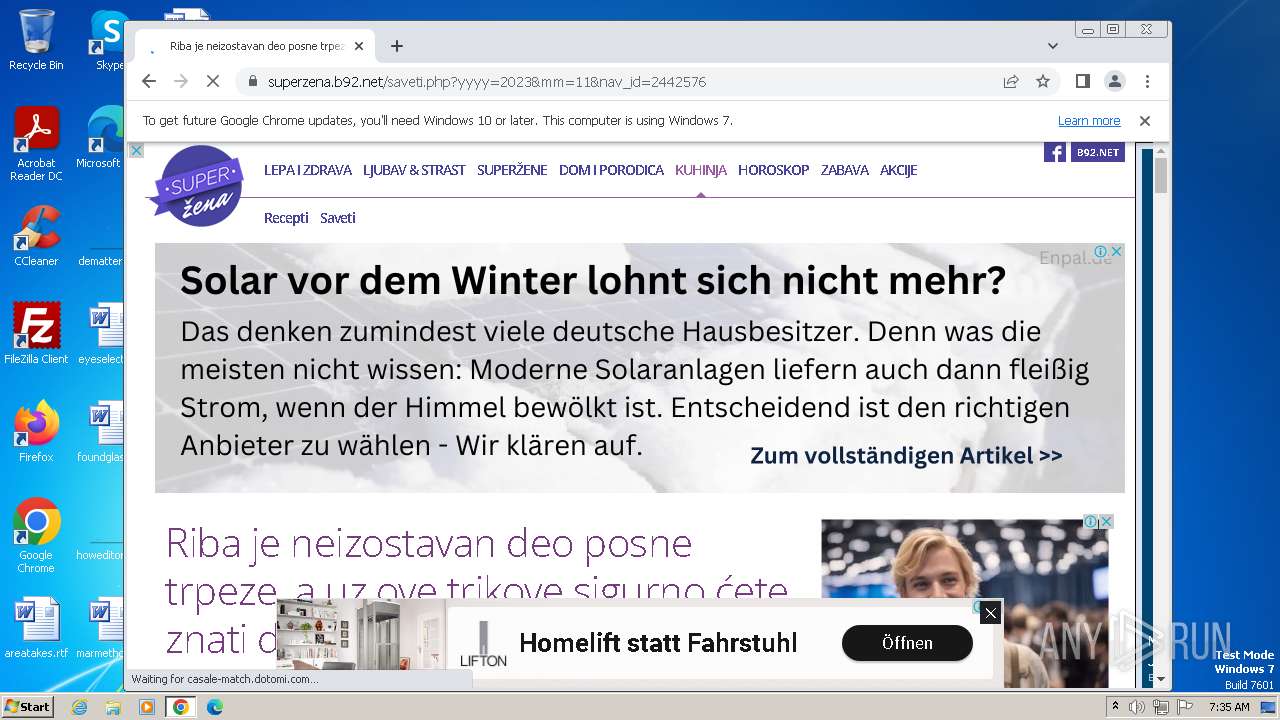1280x720 pixels.
Task: Dismiss the Chrome update notification bar
Action: (x=1145, y=121)
